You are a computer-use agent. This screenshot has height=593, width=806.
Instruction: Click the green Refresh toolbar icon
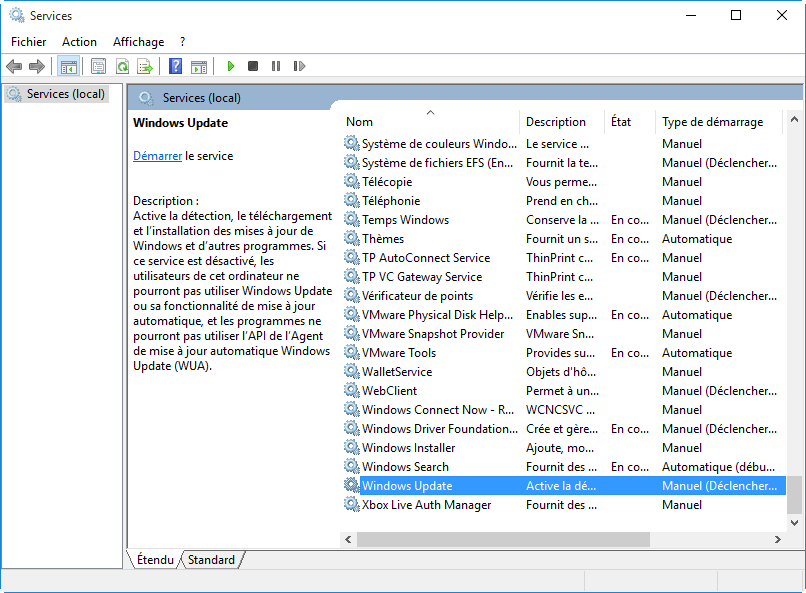[122, 66]
